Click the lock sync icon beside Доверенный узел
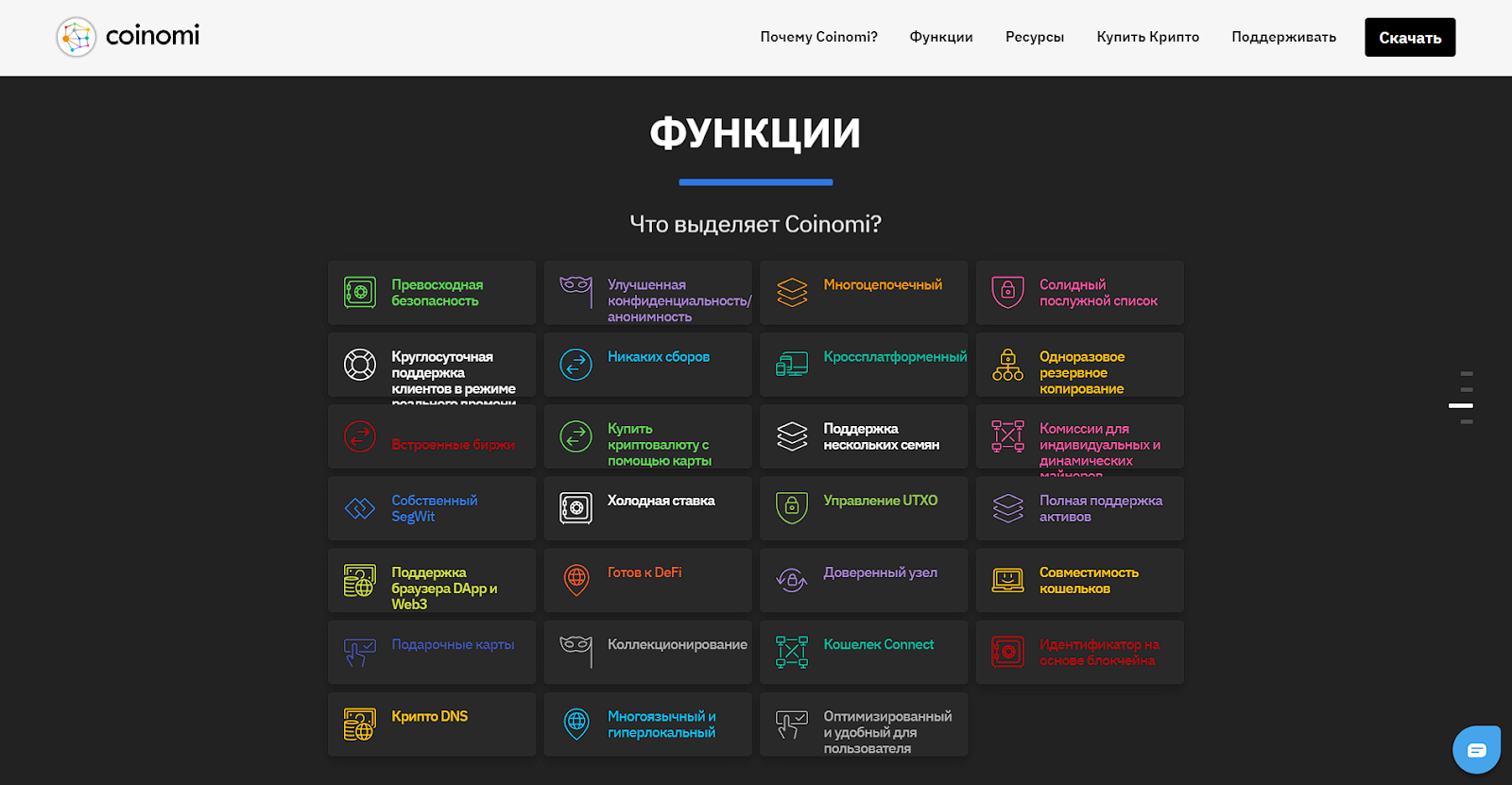Screen dimensions: 1512x785 click(x=792, y=580)
